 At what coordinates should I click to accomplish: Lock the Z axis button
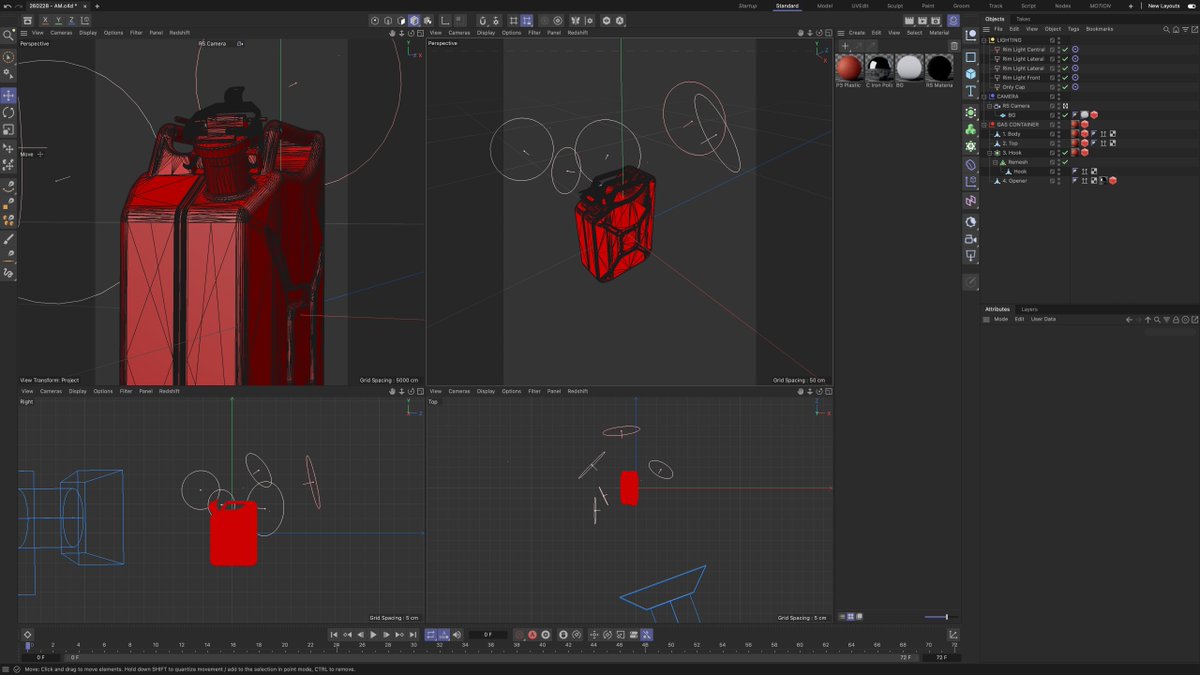[x=71, y=20]
